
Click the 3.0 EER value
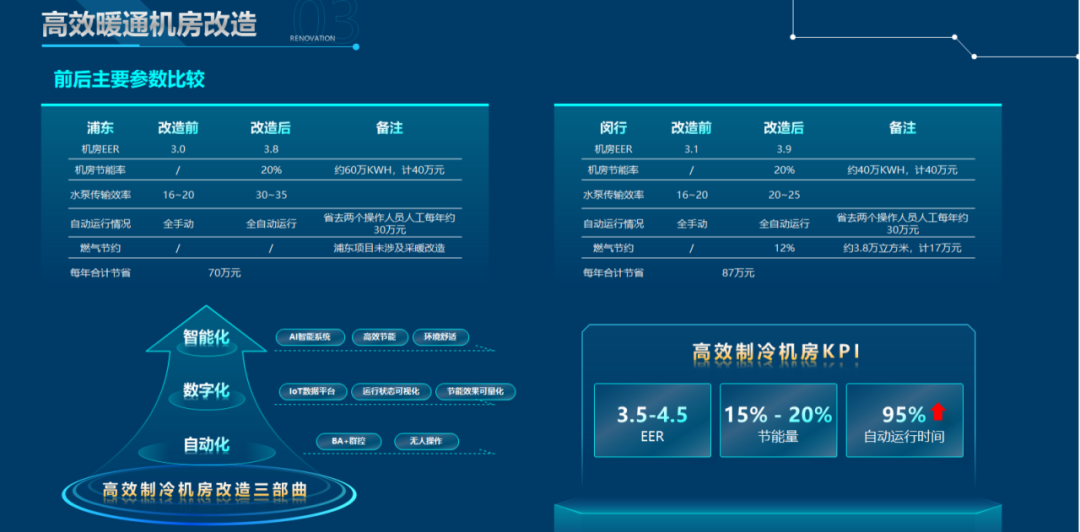click(178, 148)
